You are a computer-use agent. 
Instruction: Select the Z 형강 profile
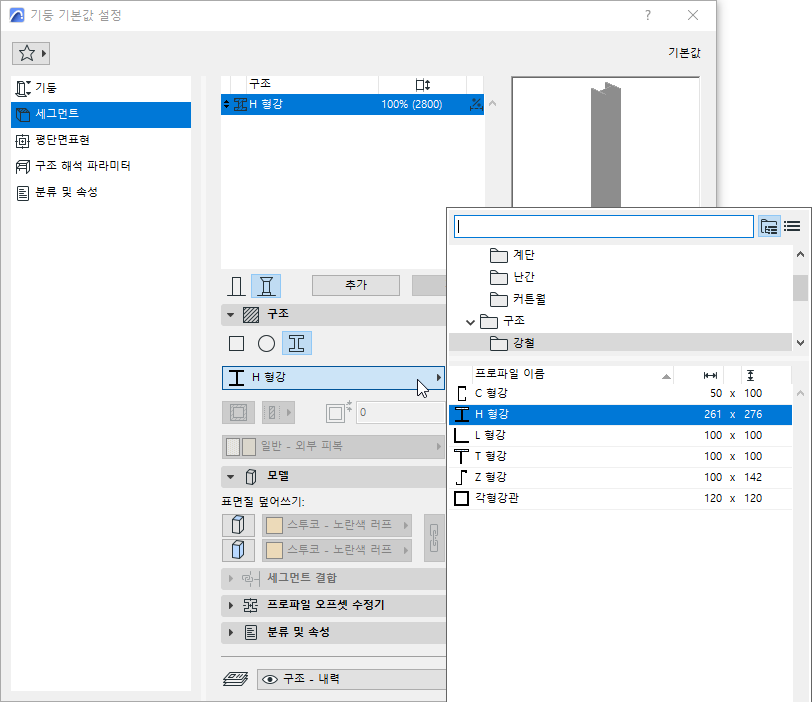click(620, 477)
